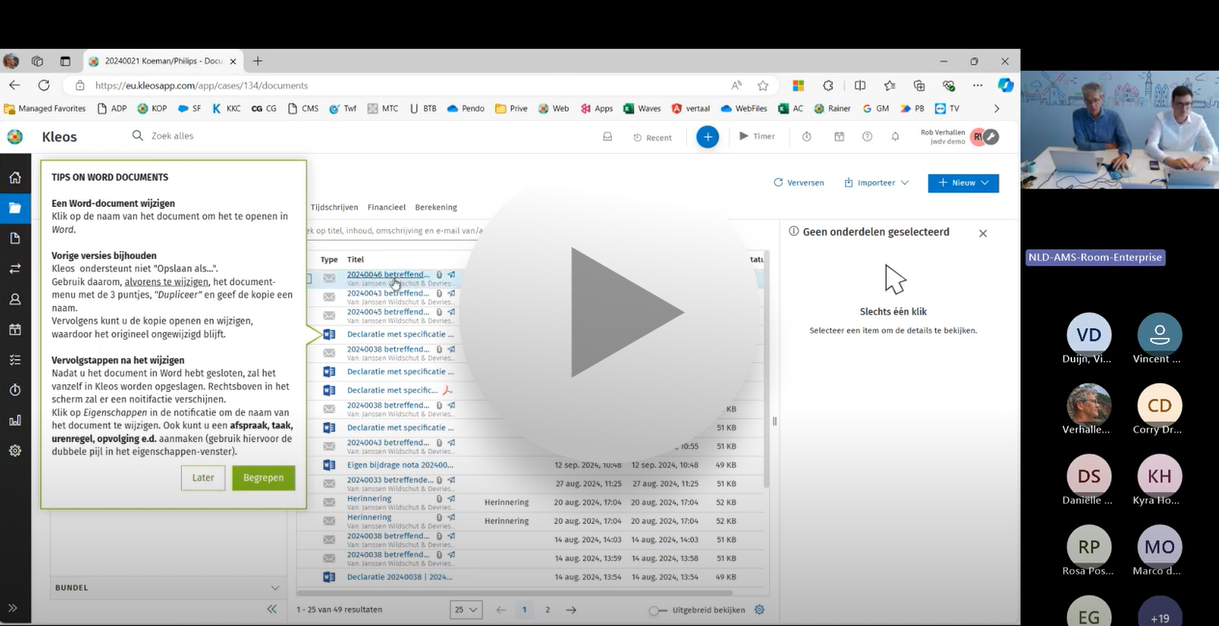
Task: Tick the checkbox of the first document row
Action: click(x=308, y=279)
